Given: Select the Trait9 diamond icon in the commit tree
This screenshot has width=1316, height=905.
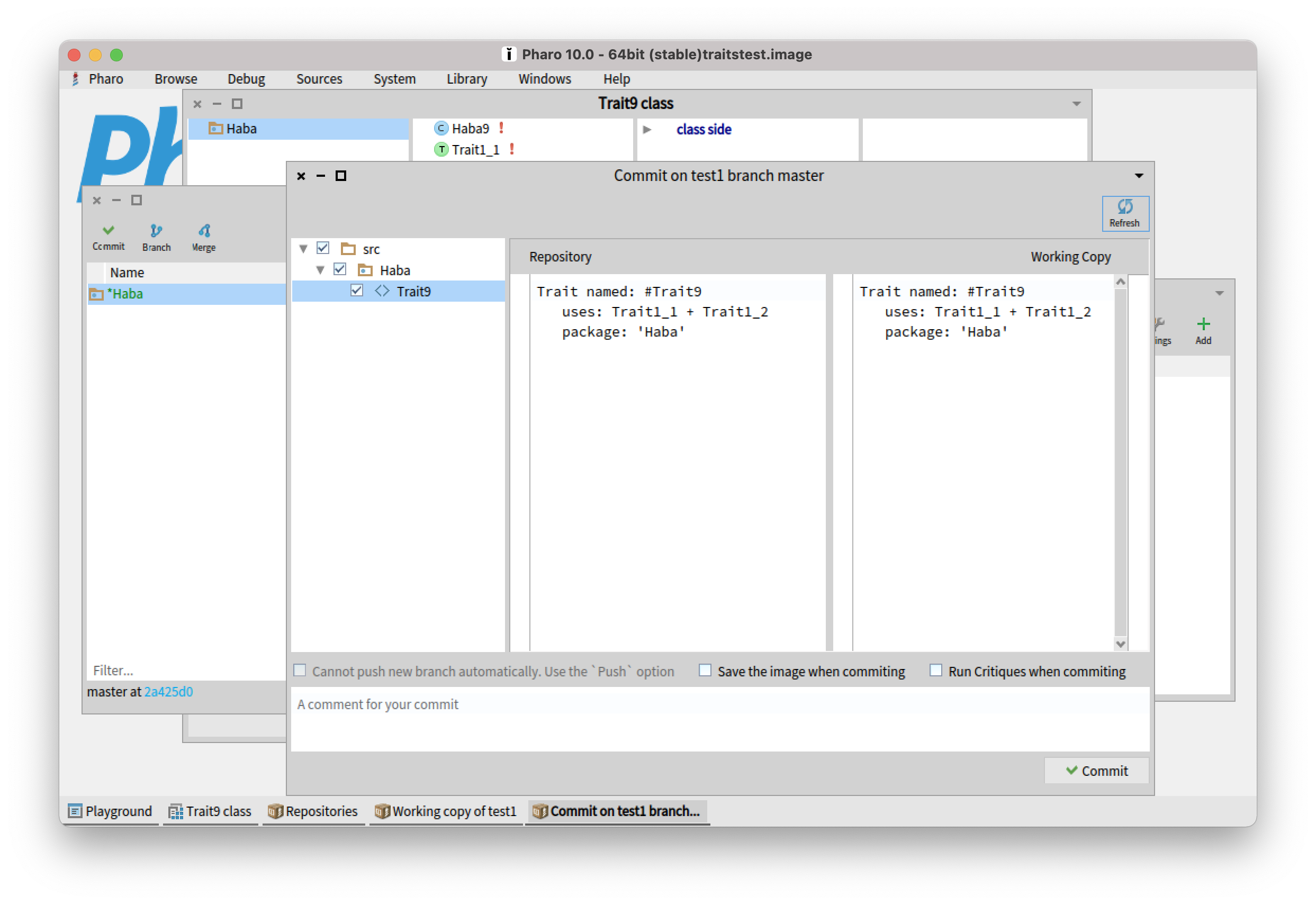Looking at the screenshot, I should pyautogui.click(x=382, y=291).
